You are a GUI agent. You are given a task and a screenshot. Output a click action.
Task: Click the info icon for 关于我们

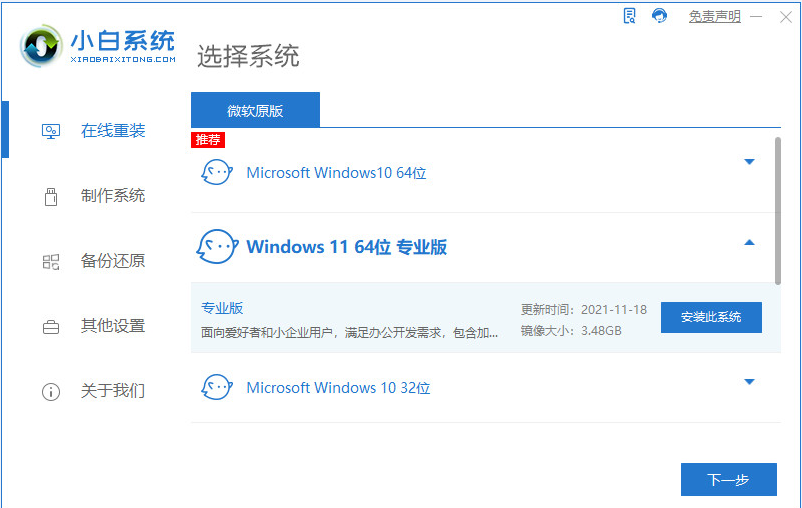(51, 392)
